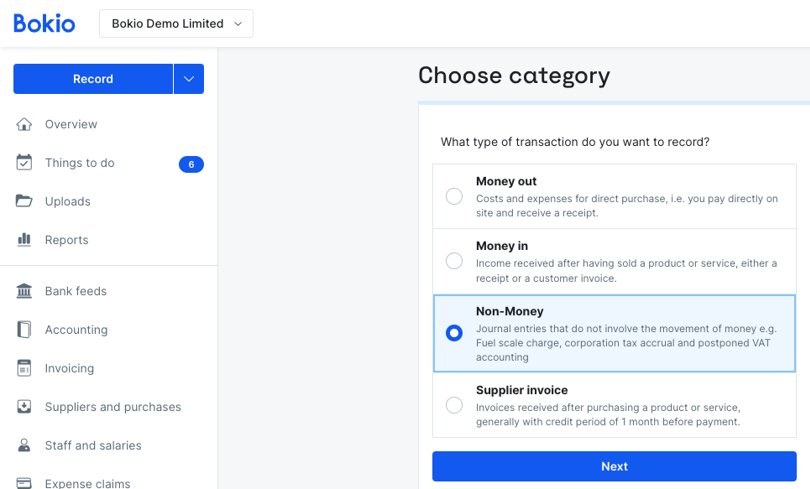Expand the Record button dropdown arrow
The width and height of the screenshot is (810, 489).
[x=189, y=79]
